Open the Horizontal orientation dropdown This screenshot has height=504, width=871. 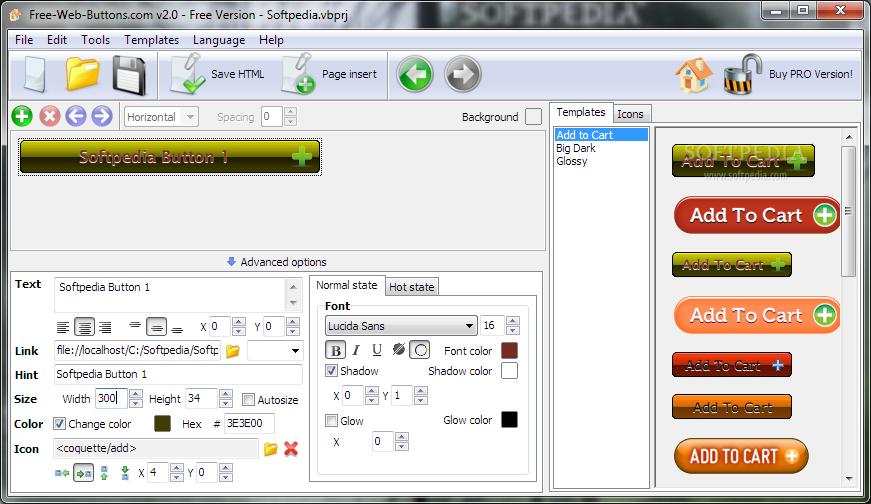tap(162, 117)
